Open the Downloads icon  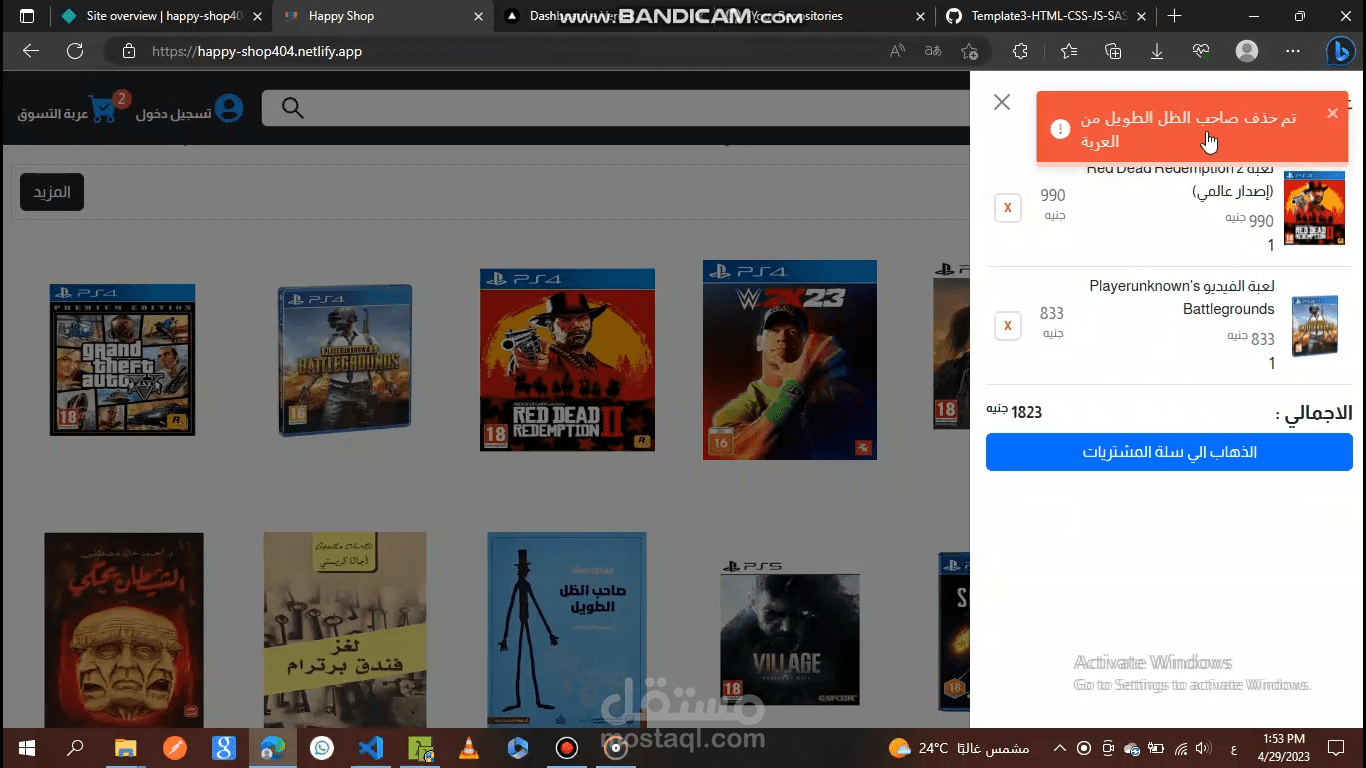1157,51
